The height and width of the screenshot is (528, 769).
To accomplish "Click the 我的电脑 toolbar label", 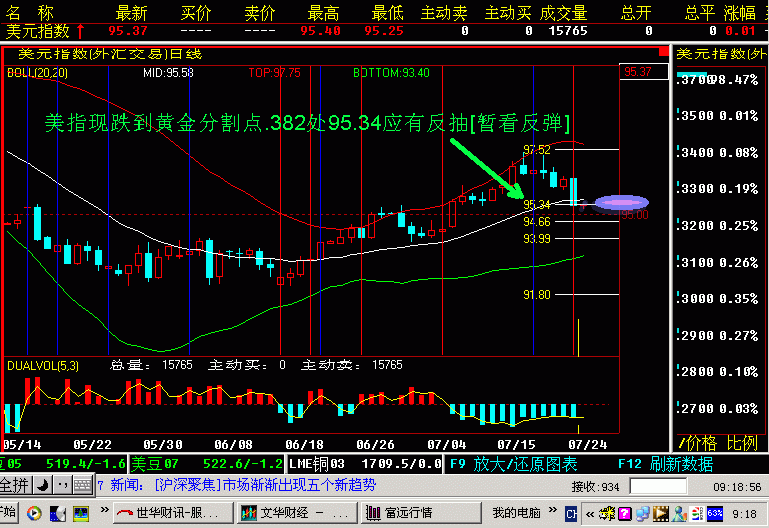I will click(x=516, y=513).
